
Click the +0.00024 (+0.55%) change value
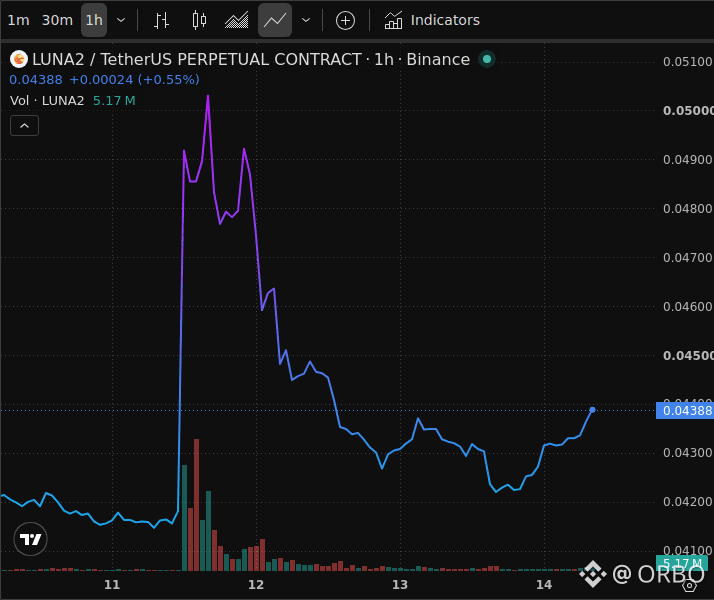[134, 80]
